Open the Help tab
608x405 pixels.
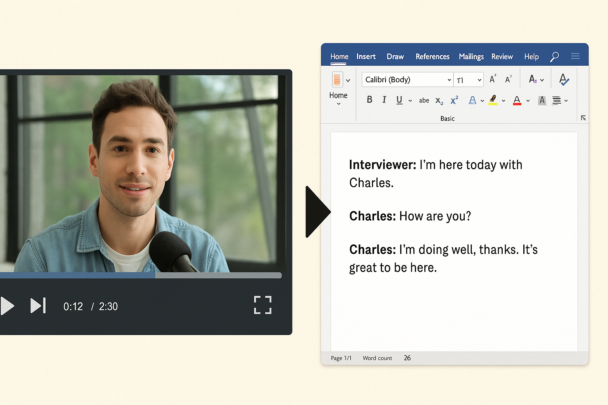click(531, 57)
